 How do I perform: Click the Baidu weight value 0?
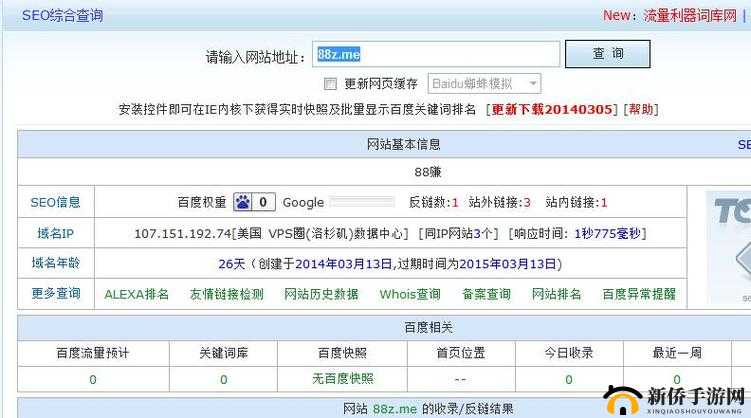(x=263, y=202)
